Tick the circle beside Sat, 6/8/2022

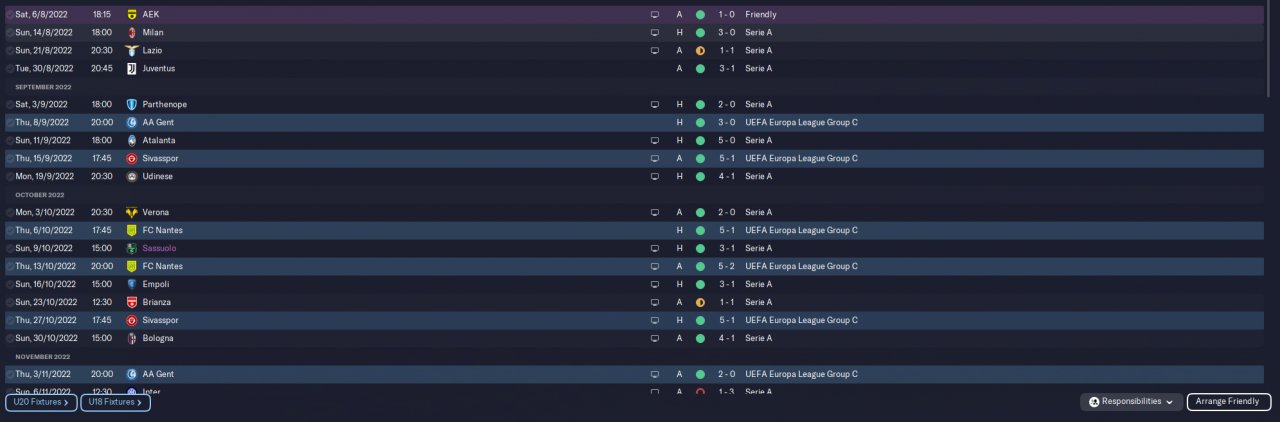point(10,15)
